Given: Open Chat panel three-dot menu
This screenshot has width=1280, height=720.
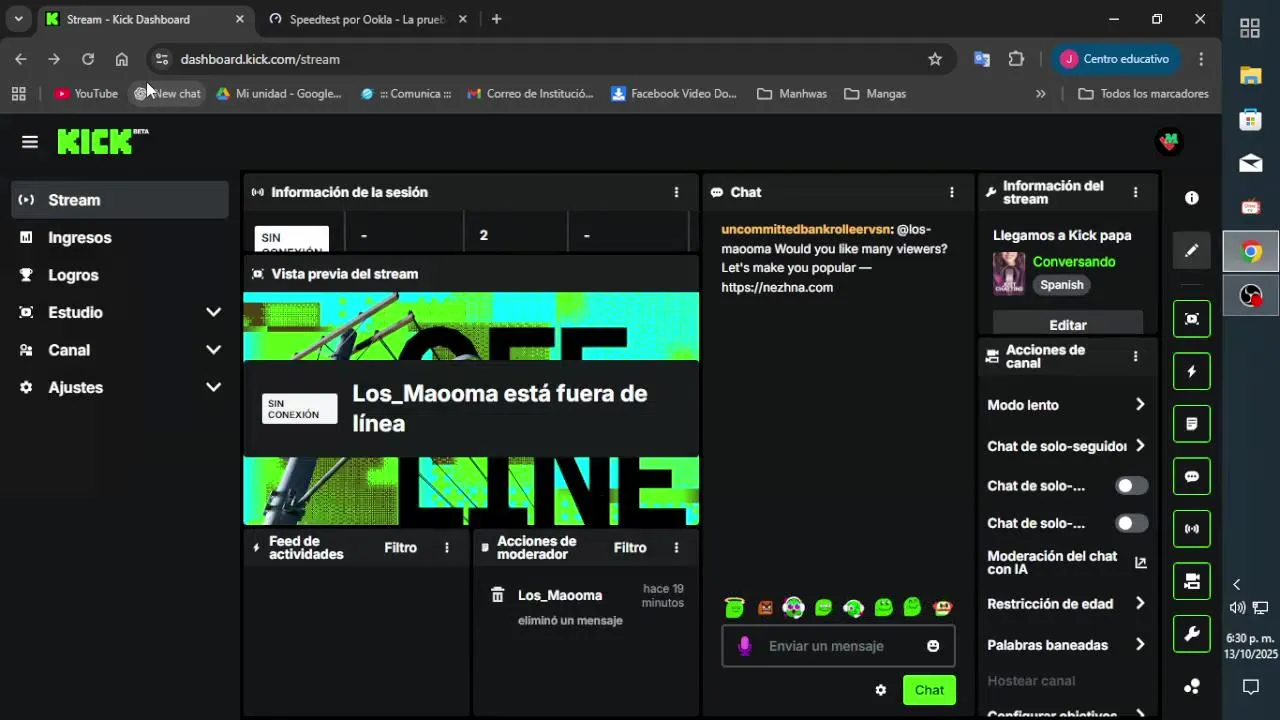Looking at the screenshot, I should click(x=951, y=192).
